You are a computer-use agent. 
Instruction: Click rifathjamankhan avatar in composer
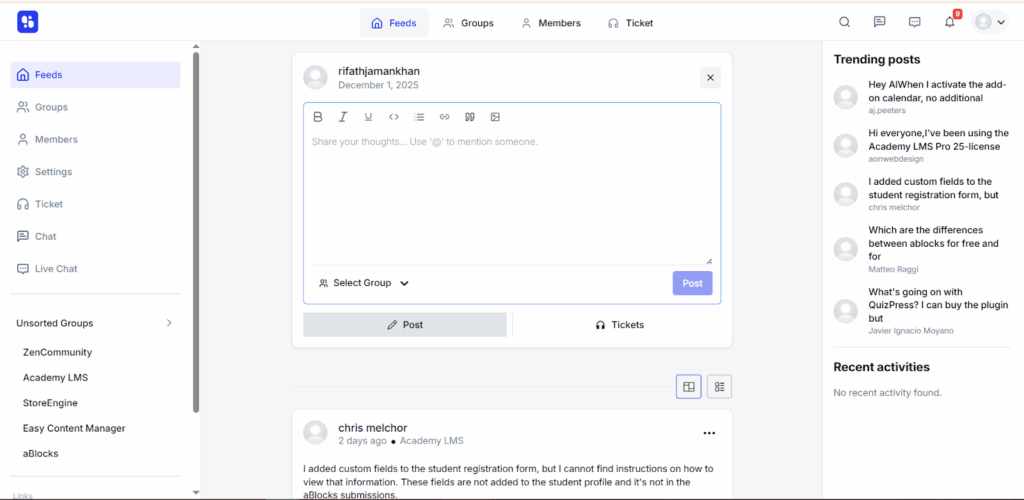[315, 78]
